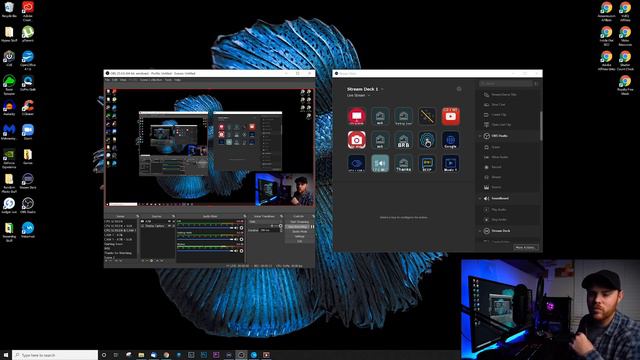The height and width of the screenshot is (360, 640).
Task: Click the Stream Deck actions search field
Action: tap(505, 84)
